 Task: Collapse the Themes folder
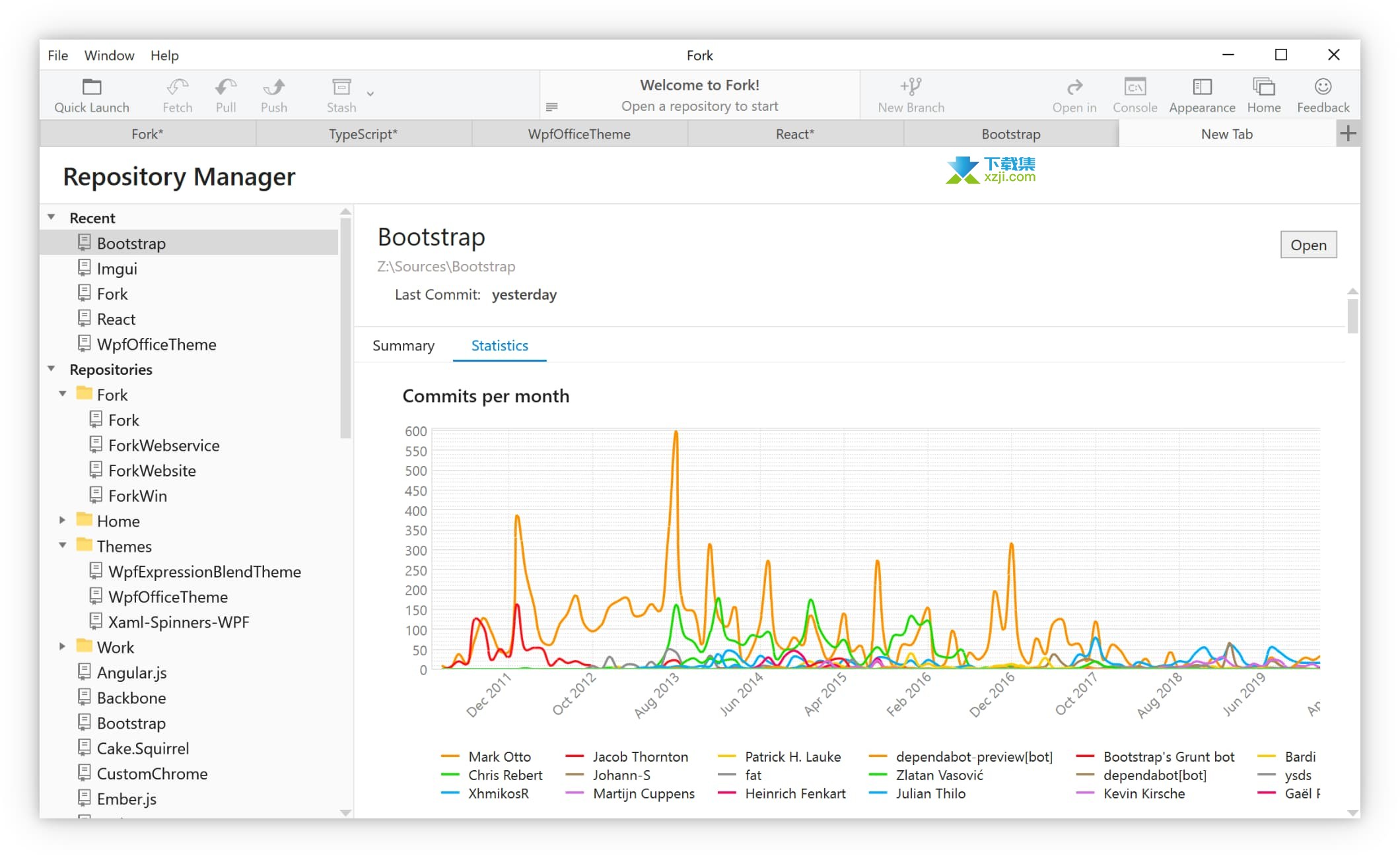click(63, 545)
